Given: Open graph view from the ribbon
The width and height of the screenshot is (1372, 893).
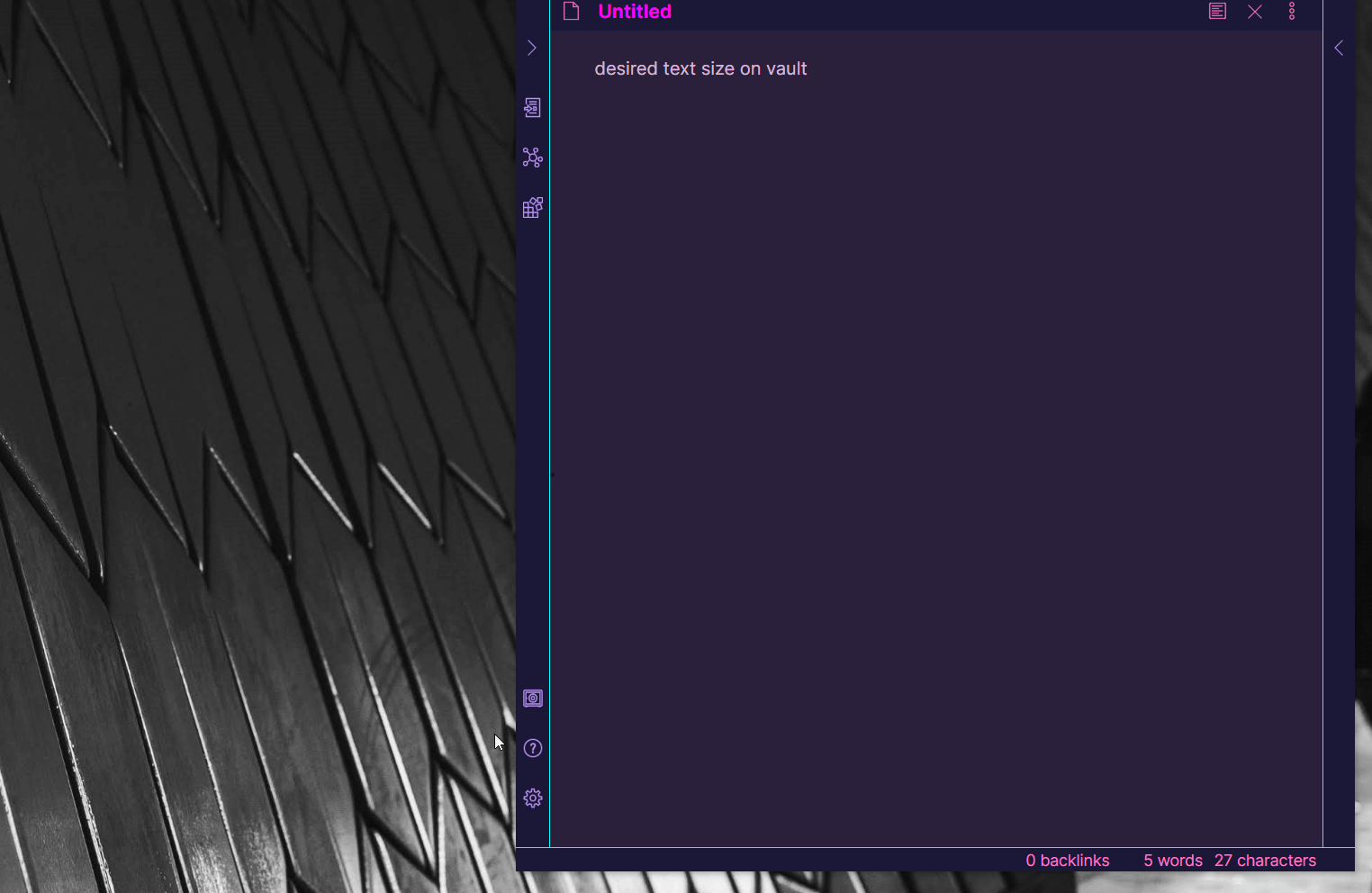Looking at the screenshot, I should coord(532,158).
